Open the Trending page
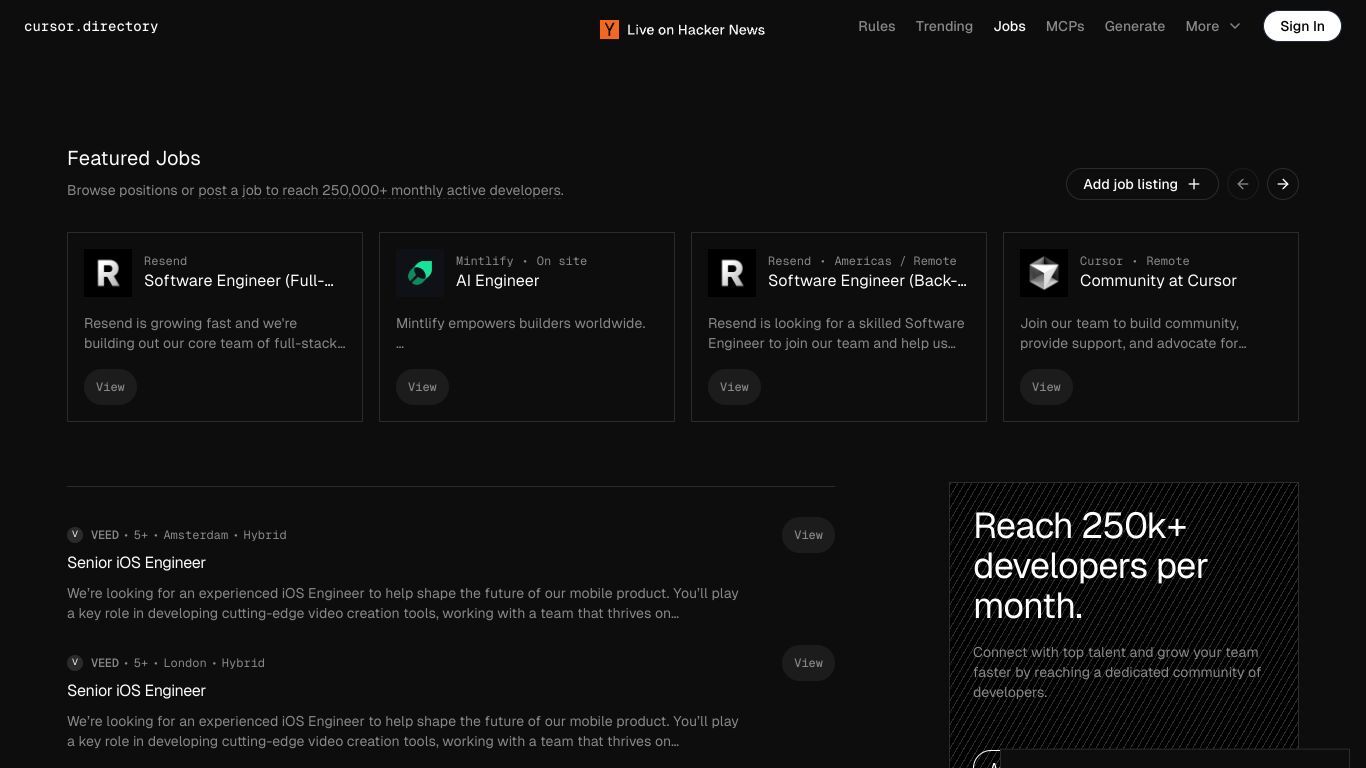 coord(944,26)
